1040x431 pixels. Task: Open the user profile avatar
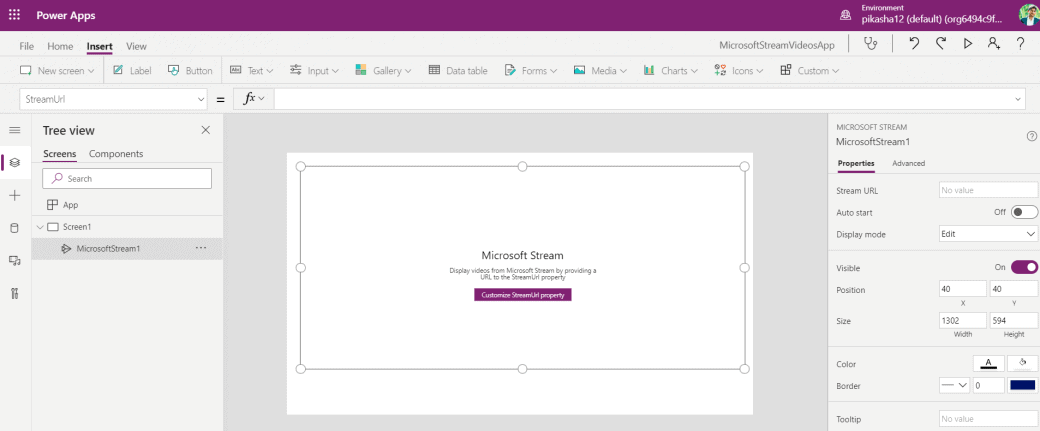tap(1029, 15)
